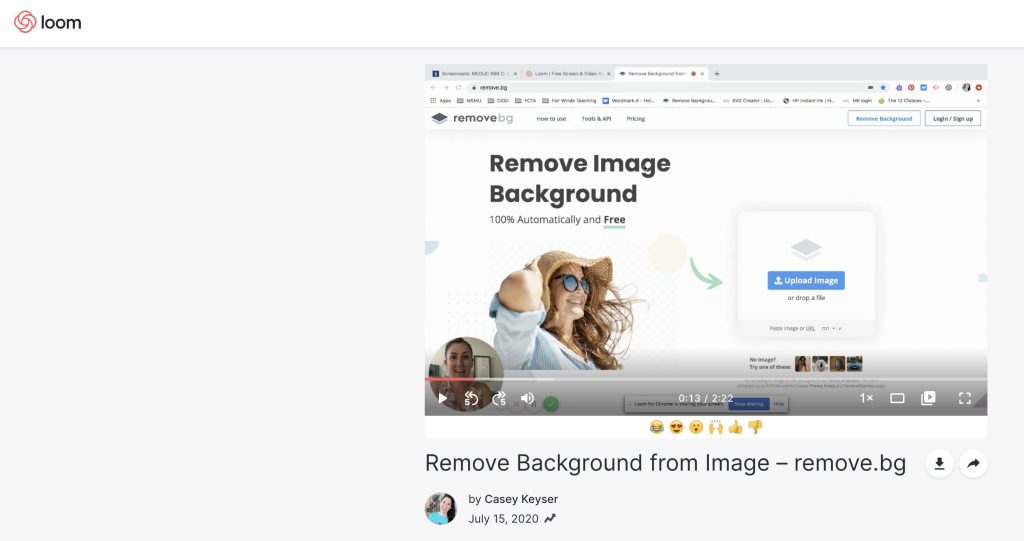Toggle theater mode view
Image resolution: width=1024 pixels, height=541 pixels.
click(897, 398)
